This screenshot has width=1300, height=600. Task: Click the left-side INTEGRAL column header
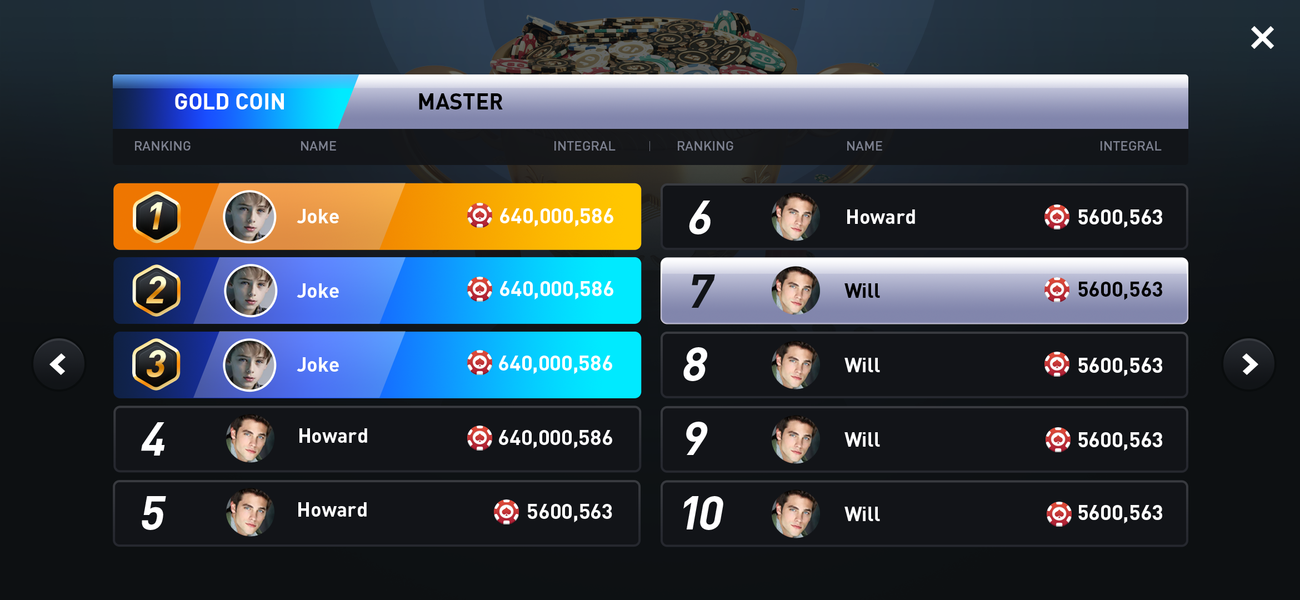coord(584,146)
